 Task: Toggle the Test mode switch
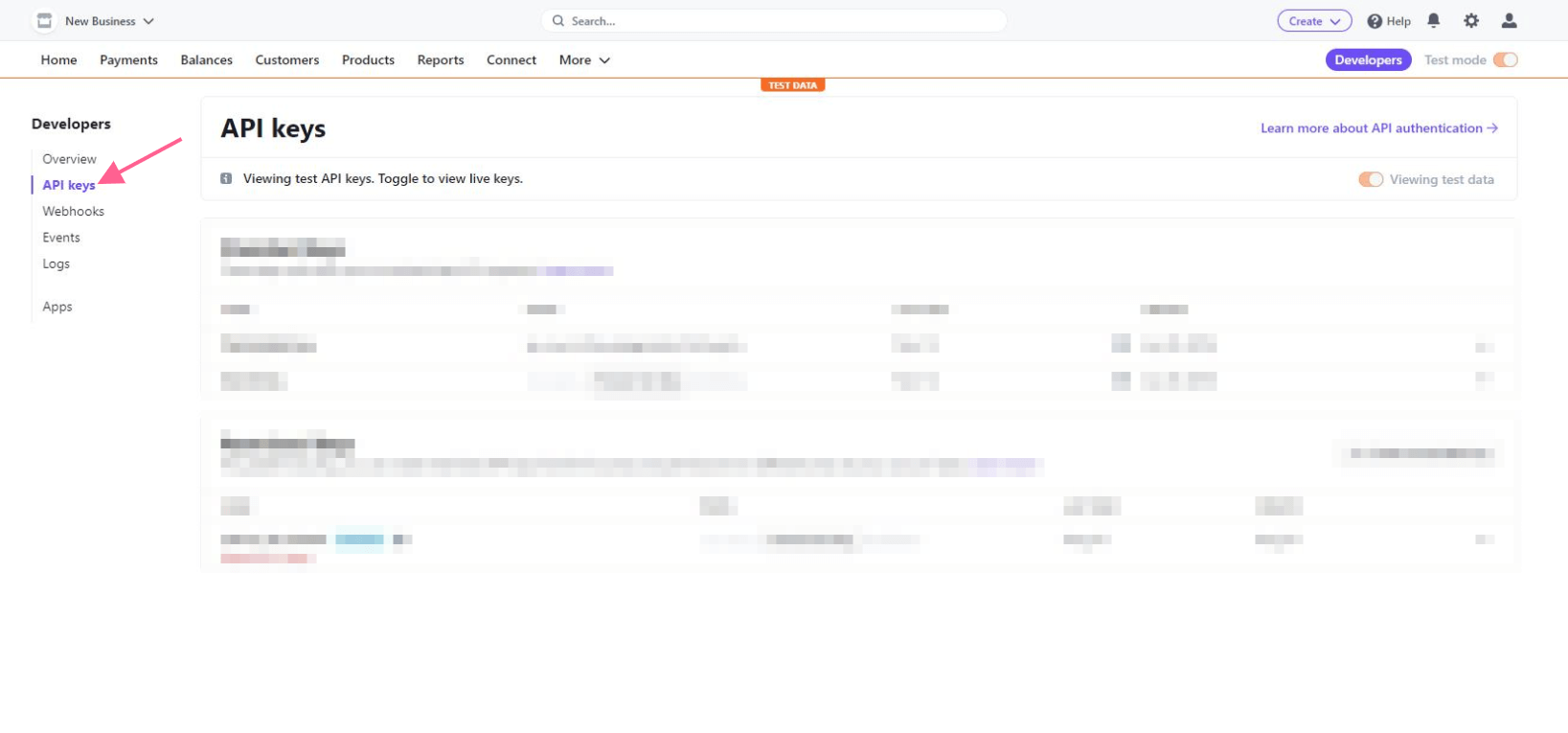click(x=1505, y=59)
